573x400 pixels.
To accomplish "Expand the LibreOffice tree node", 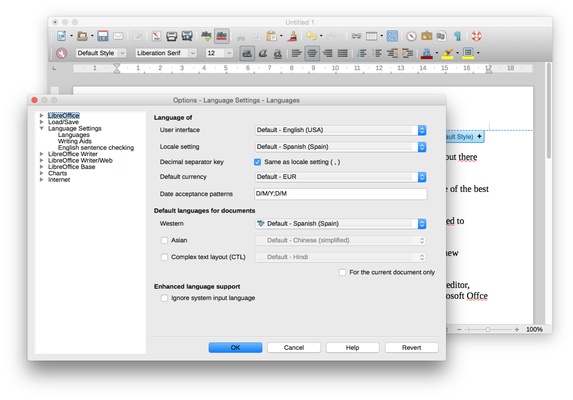I will pyautogui.click(x=41, y=115).
